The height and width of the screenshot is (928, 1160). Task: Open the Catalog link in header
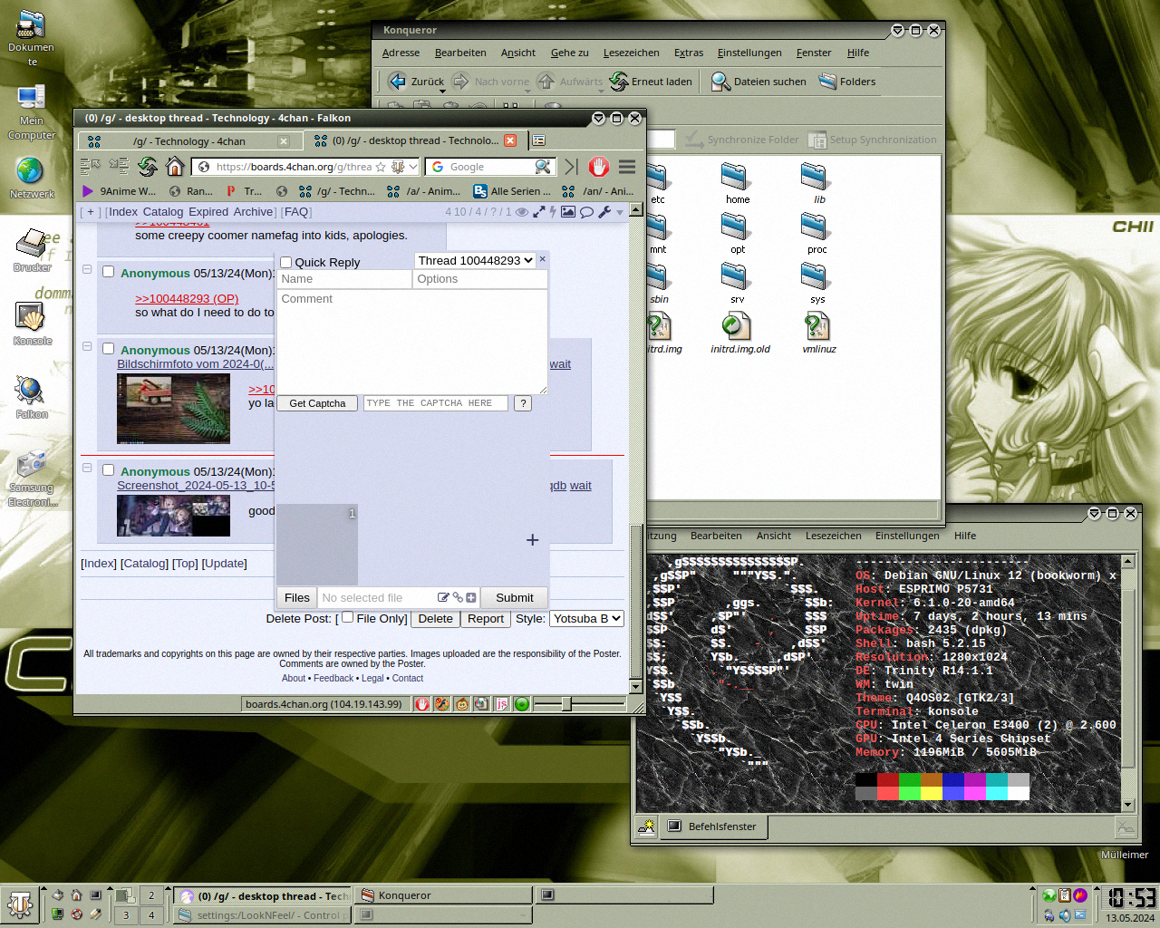(x=163, y=212)
